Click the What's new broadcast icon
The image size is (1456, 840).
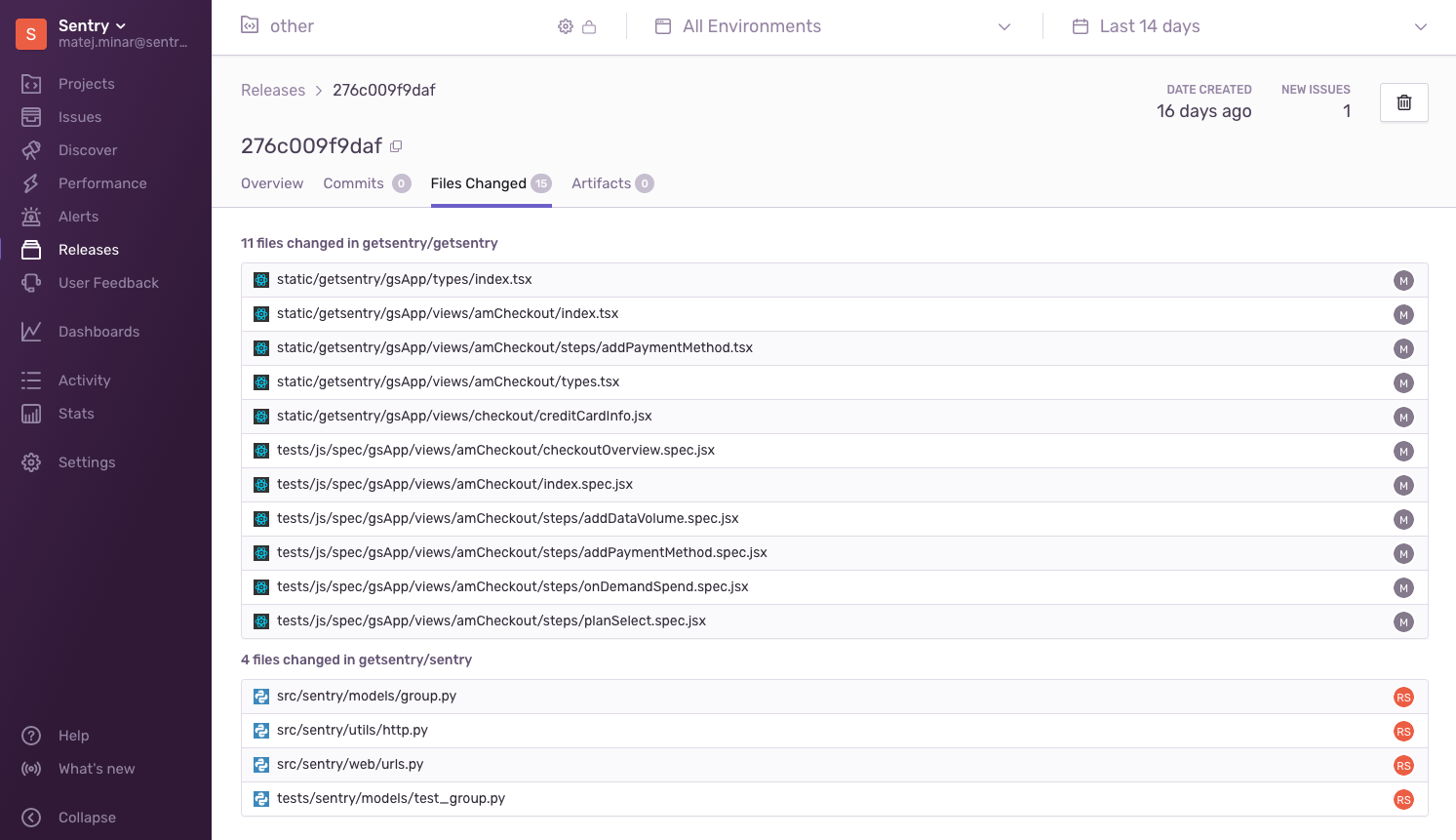[x=31, y=769]
